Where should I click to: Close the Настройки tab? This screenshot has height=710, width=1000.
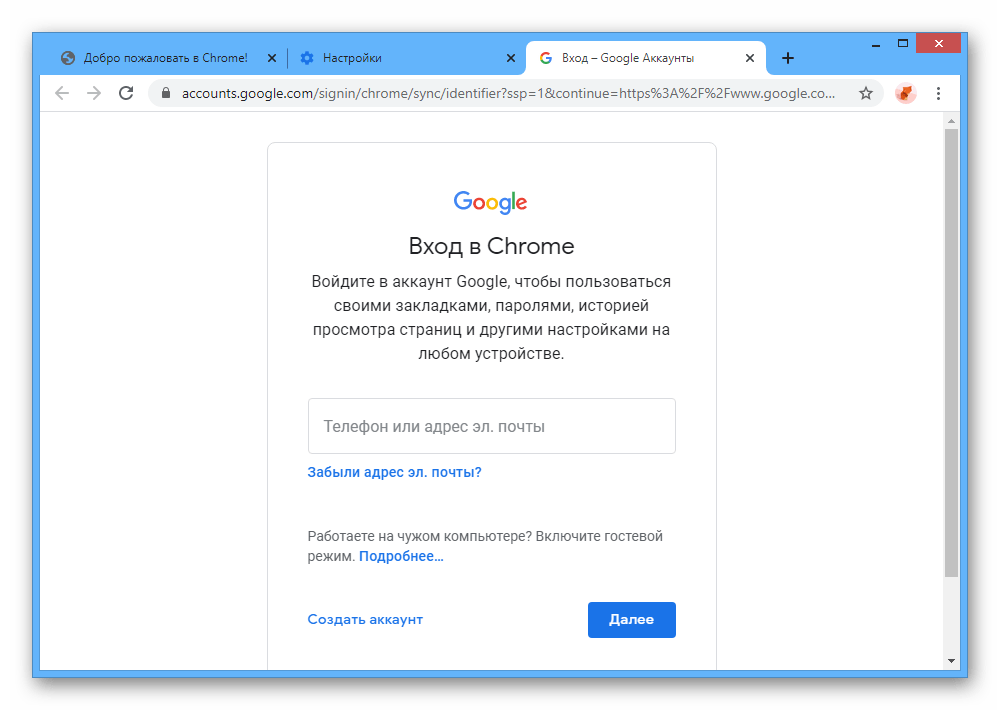511,58
